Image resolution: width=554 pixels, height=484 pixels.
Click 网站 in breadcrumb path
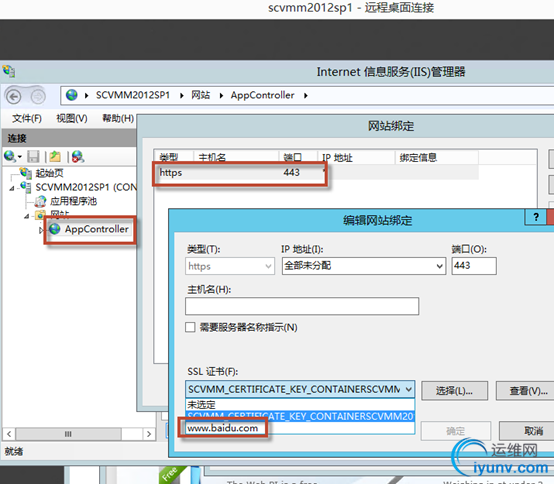201,95
